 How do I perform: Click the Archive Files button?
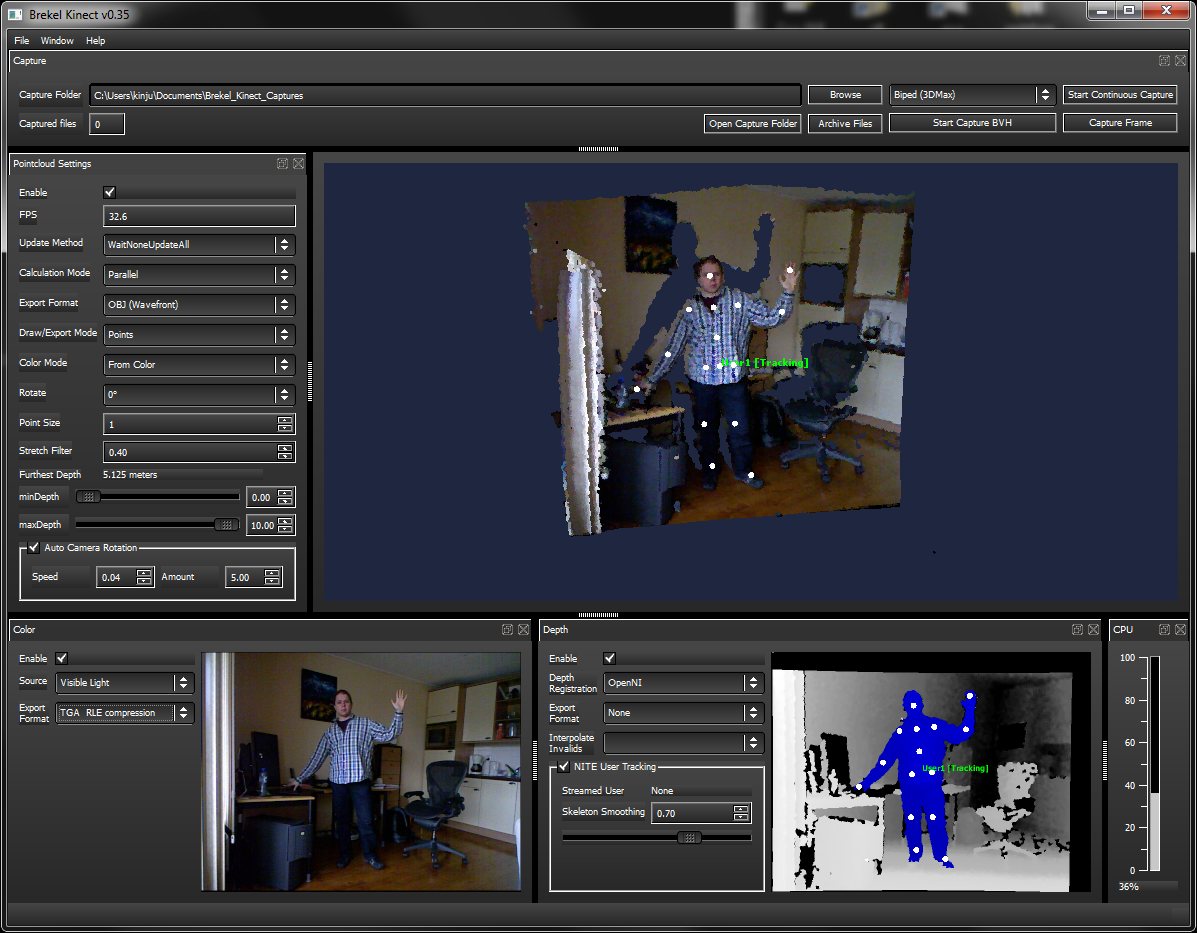[x=845, y=123]
